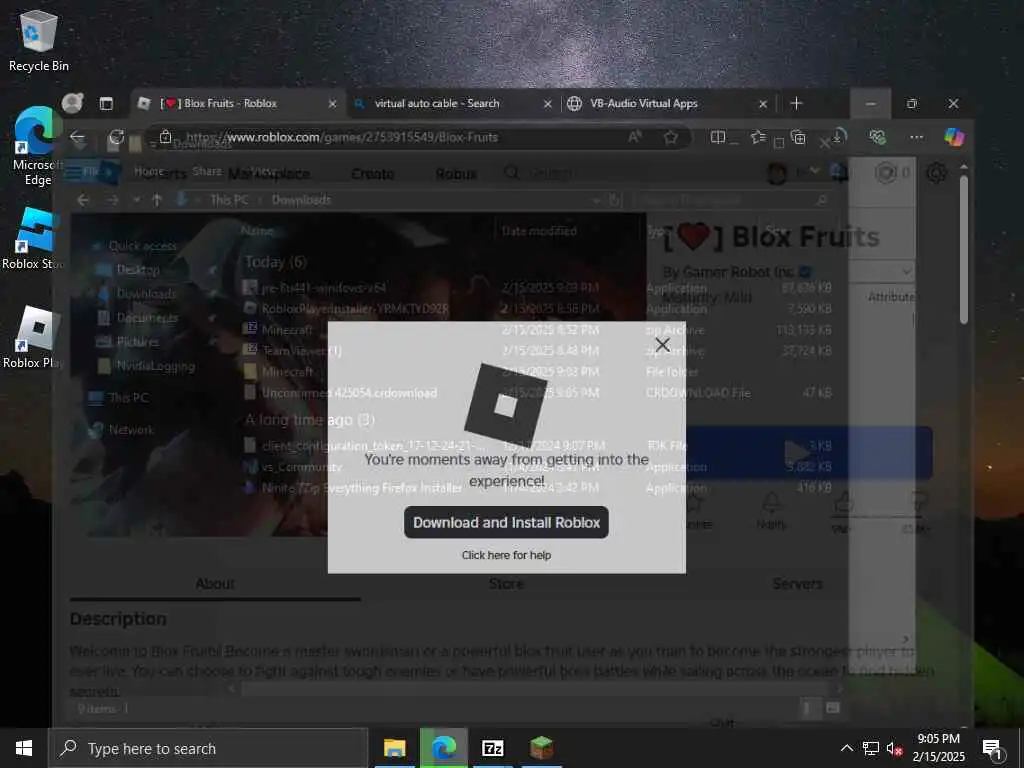This screenshot has width=1024, height=768.
Task: Open Roblox Robux balance icon
Action: point(886,173)
